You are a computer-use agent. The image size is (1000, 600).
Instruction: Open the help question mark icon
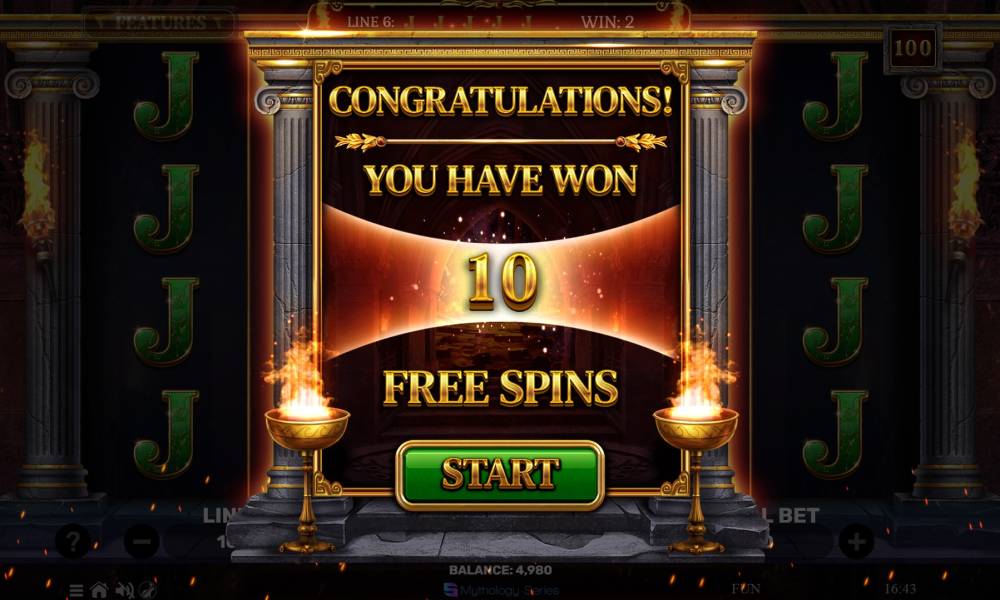pos(73,541)
